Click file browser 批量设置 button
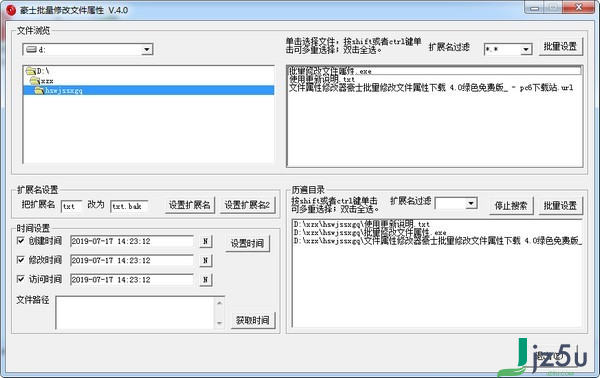Image resolution: width=600 pixels, height=378 pixels. coord(560,47)
